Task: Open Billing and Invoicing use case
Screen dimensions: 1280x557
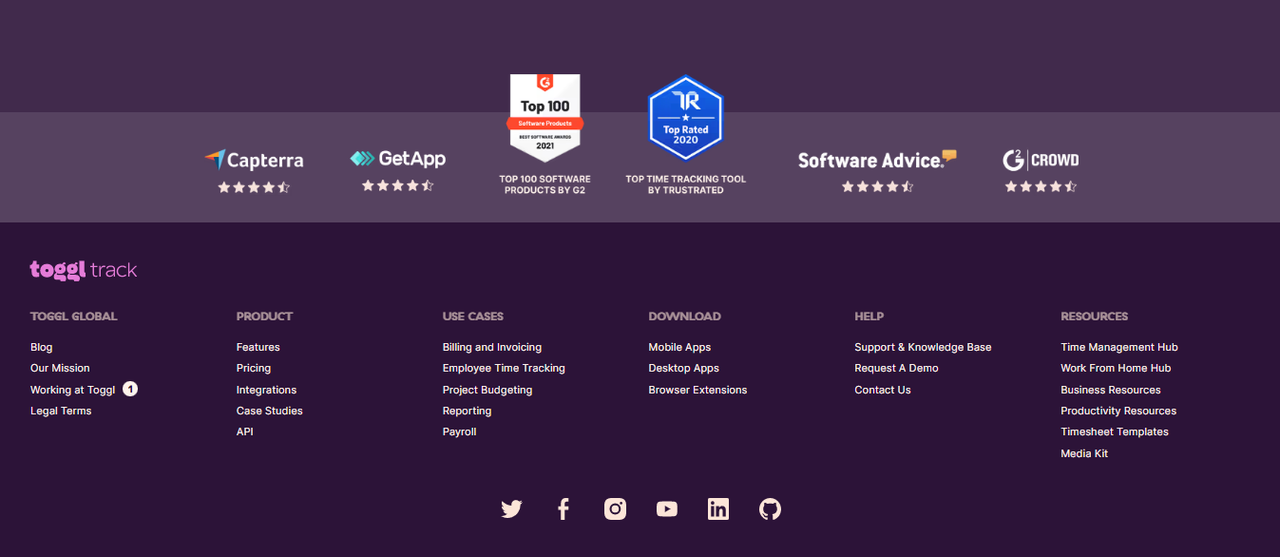Action: point(492,347)
